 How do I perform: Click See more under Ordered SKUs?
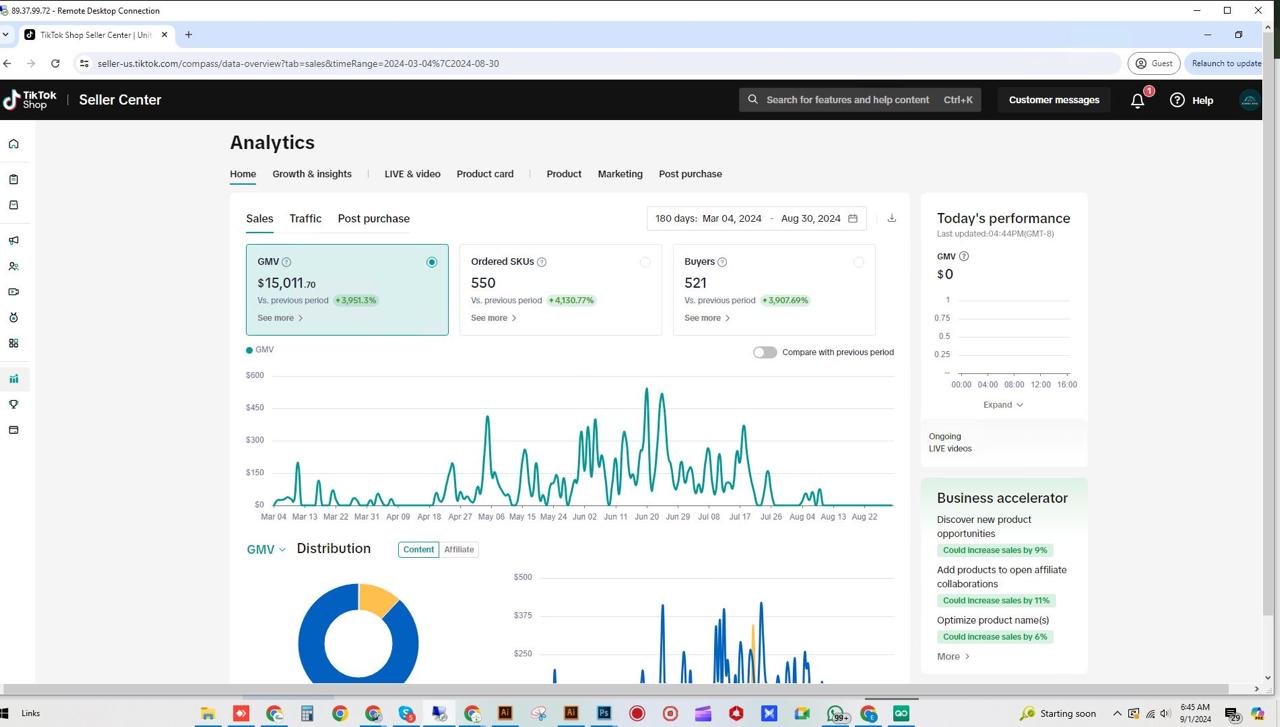(x=494, y=318)
